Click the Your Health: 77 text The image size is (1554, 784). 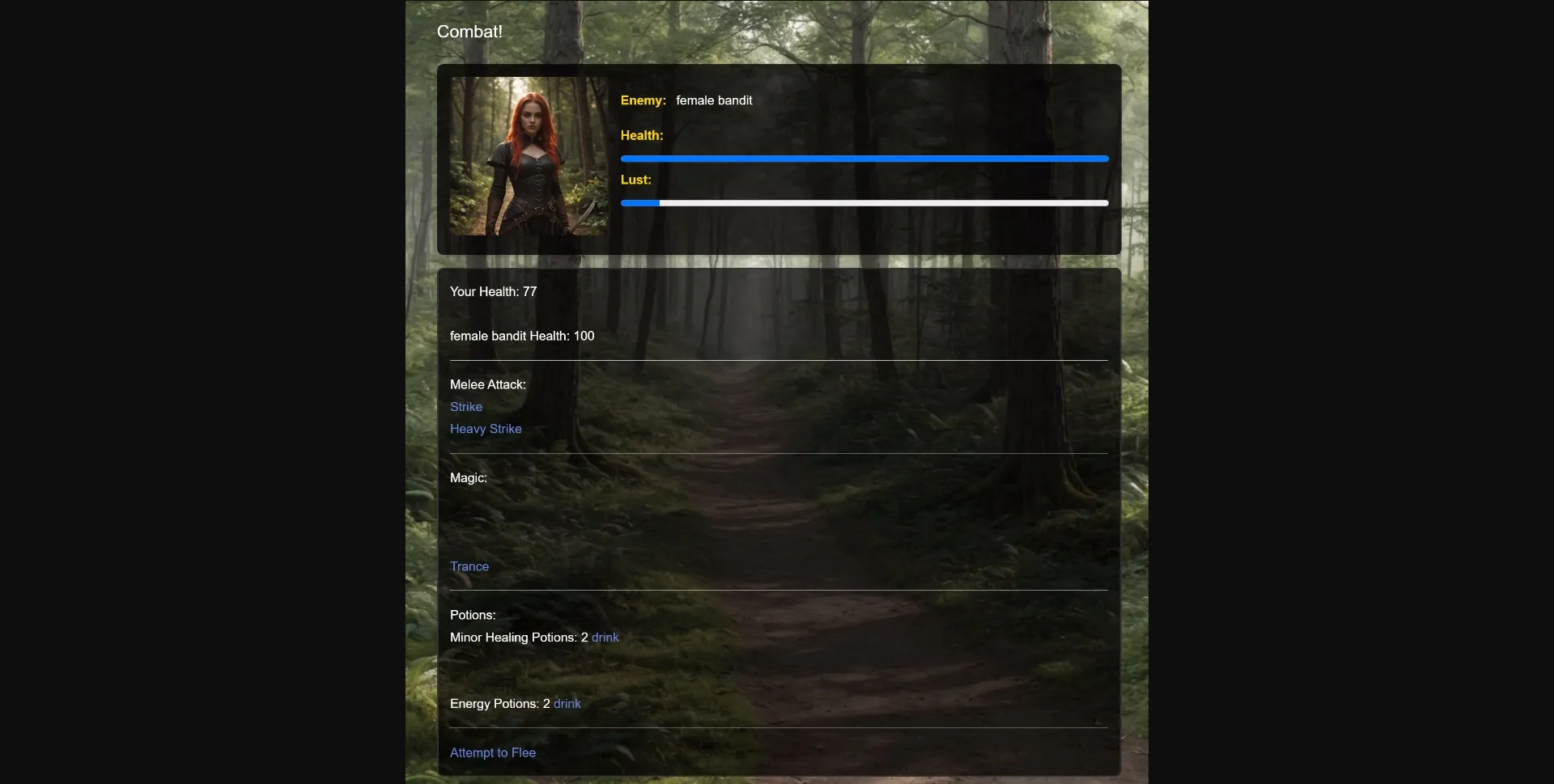[x=494, y=291]
